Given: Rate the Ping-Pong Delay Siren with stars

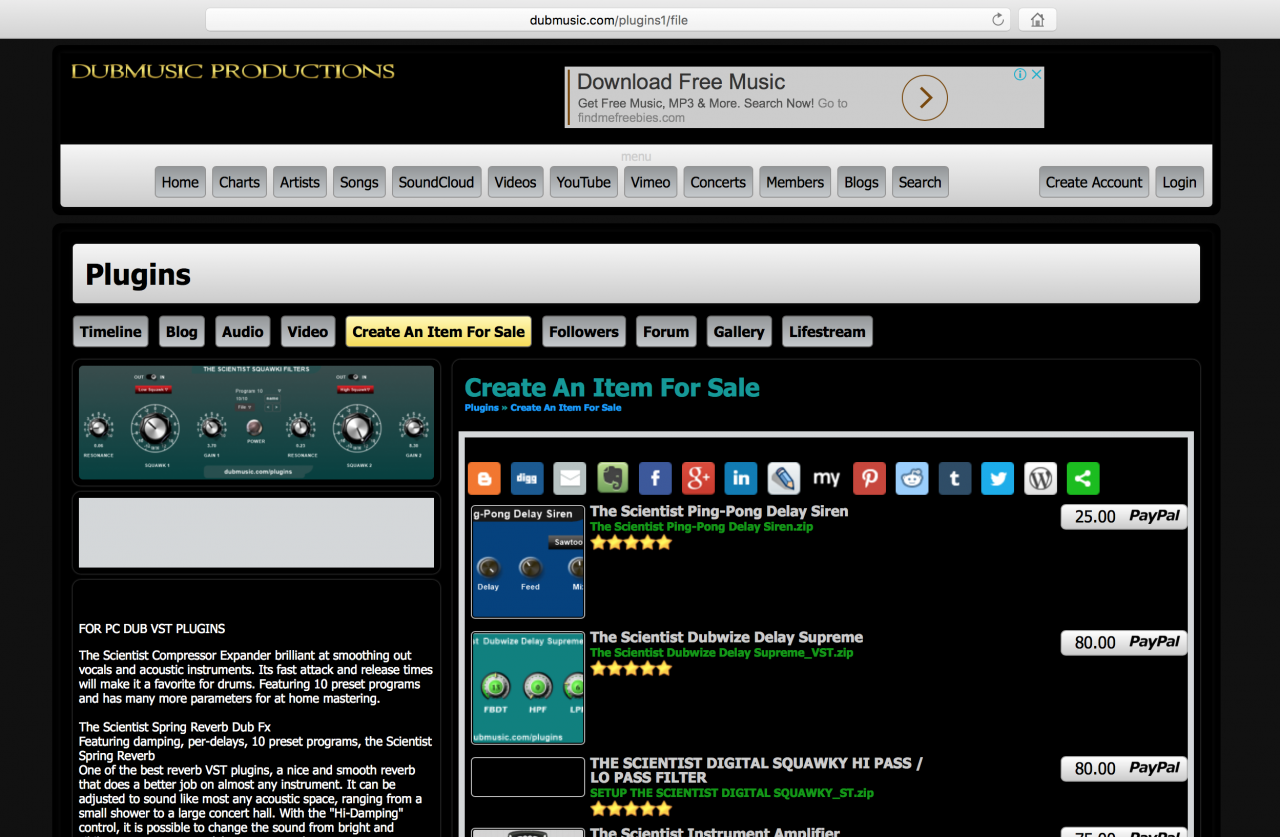Looking at the screenshot, I should pyautogui.click(x=631, y=543).
